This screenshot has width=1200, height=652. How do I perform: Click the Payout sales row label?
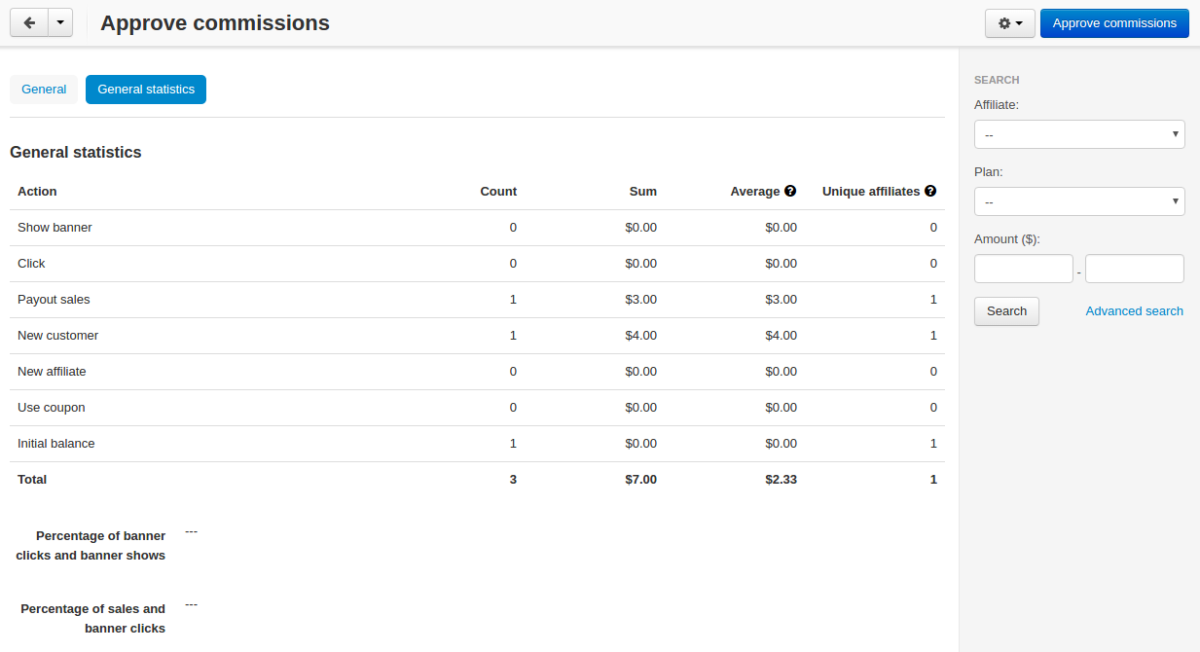(54, 299)
